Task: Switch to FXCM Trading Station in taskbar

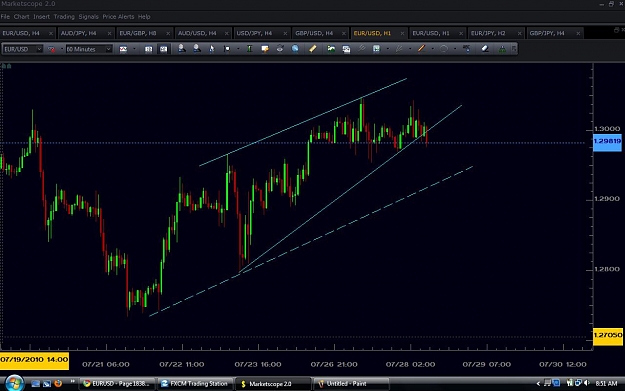Action: pos(194,384)
